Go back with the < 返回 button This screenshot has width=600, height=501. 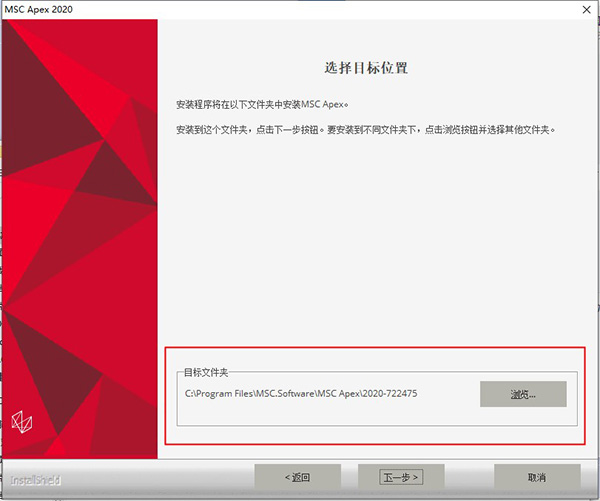tap(298, 477)
